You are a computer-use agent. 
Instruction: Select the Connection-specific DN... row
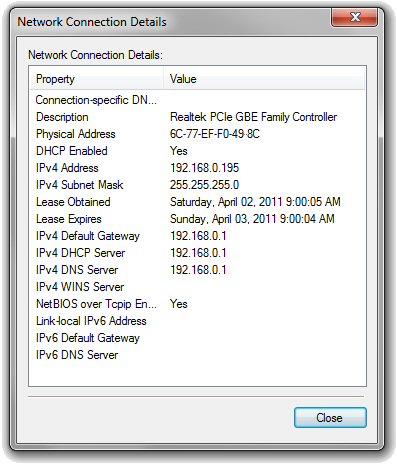[x=96, y=100]
